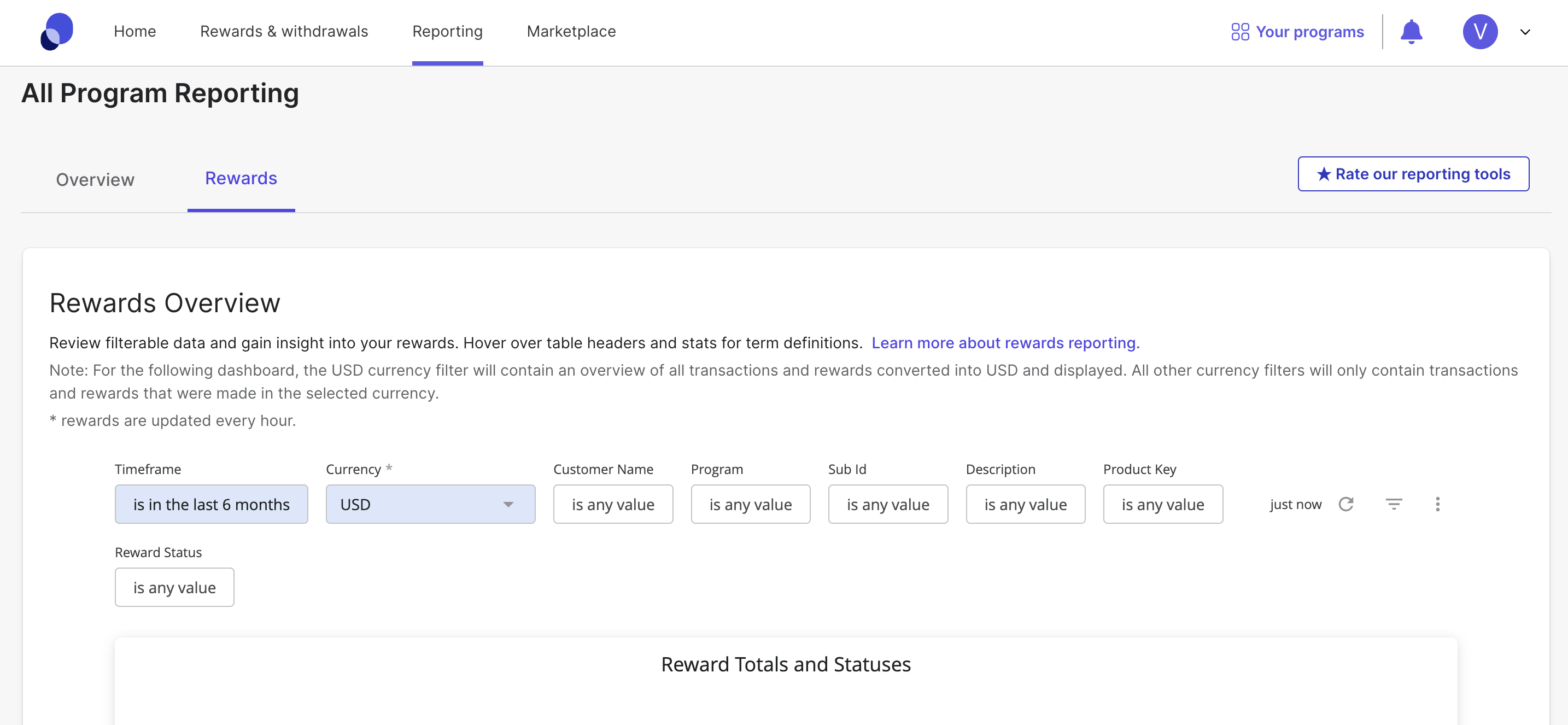Open the notifications bell
This screenshot has width=1568, height=725.
point(1411,32)
